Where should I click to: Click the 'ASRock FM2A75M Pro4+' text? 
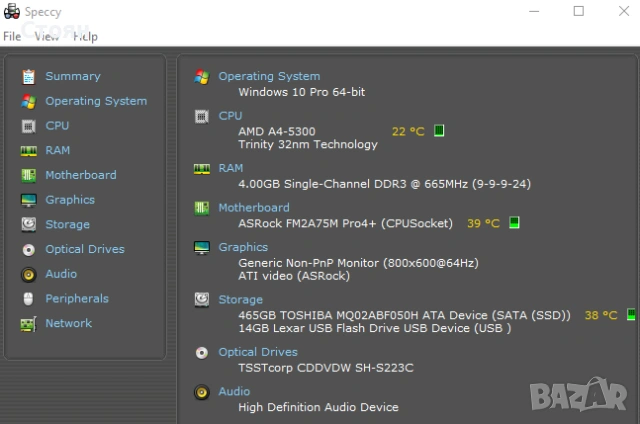point(346,224)
